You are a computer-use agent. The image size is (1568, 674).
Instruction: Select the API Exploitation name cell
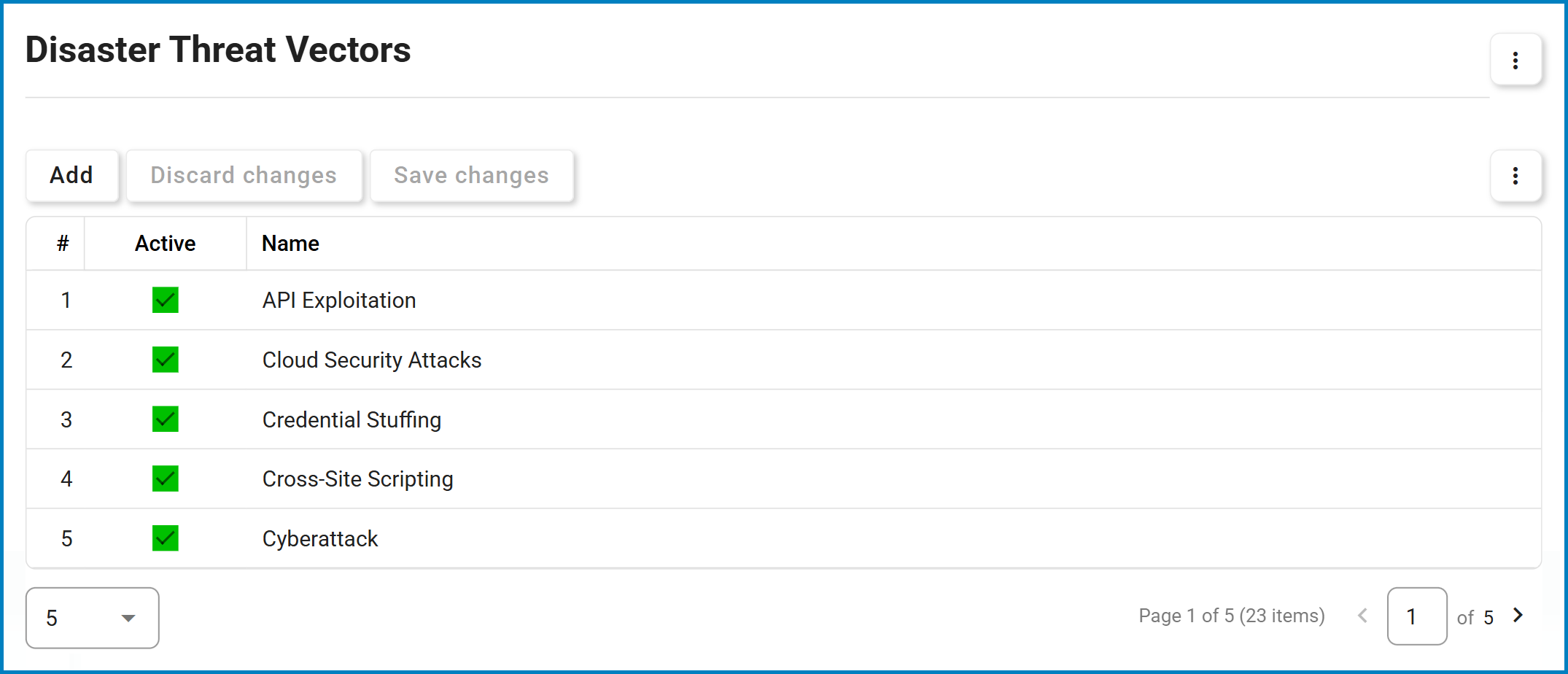point(893,300)
